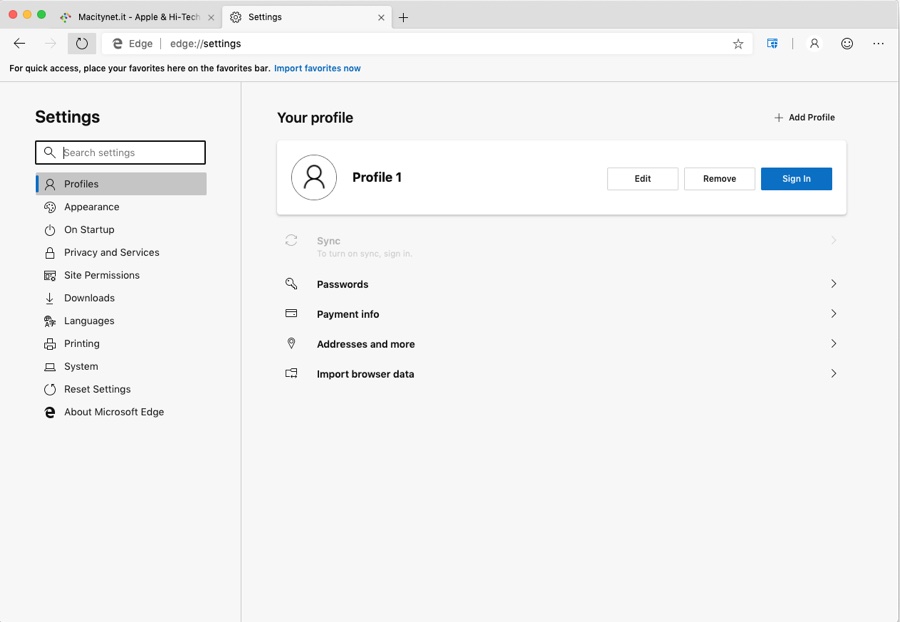Click the refresh page icon
Viewport: 900px width, 622px height.
[x=82, y=44]
